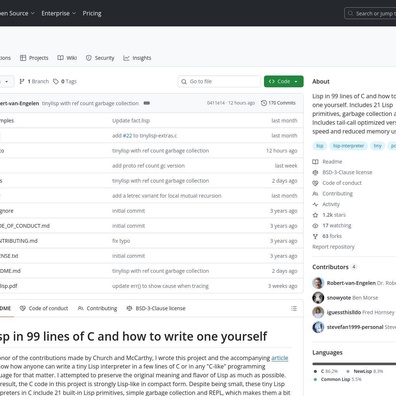Click the branch icon beside 1 Branch

22,81
